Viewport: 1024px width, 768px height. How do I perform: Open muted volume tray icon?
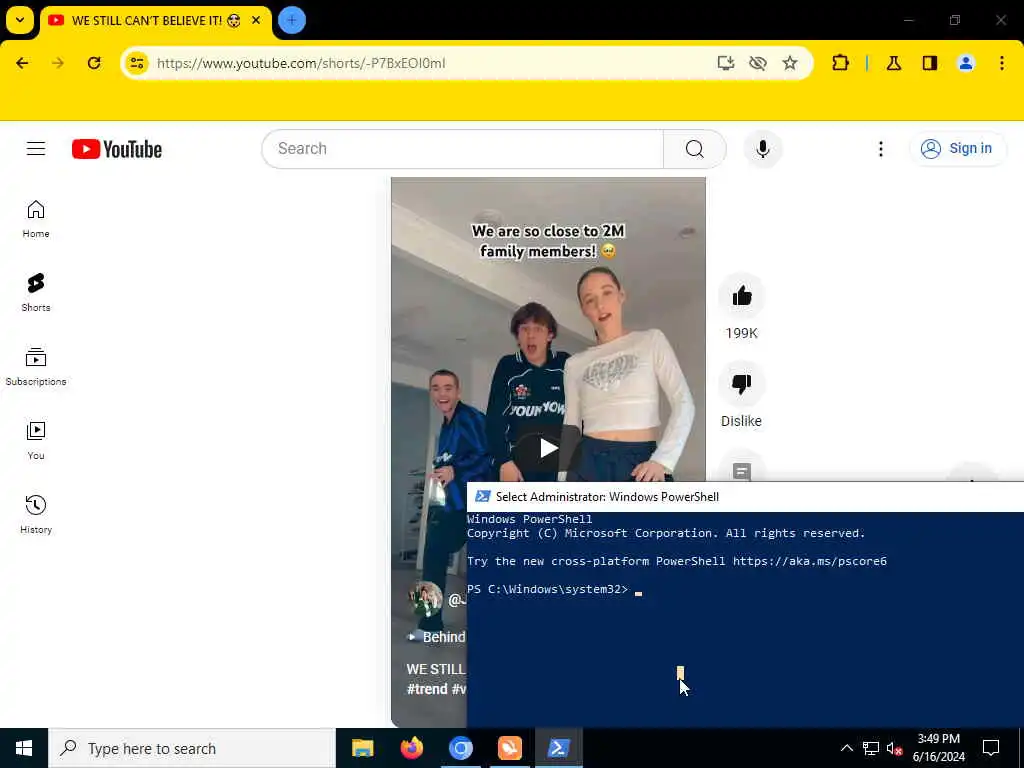click(x=895, y=748)
